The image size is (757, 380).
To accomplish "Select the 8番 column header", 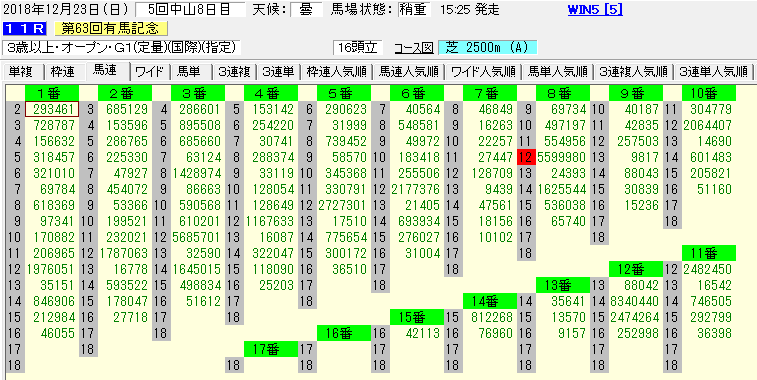I will (562, 93).
